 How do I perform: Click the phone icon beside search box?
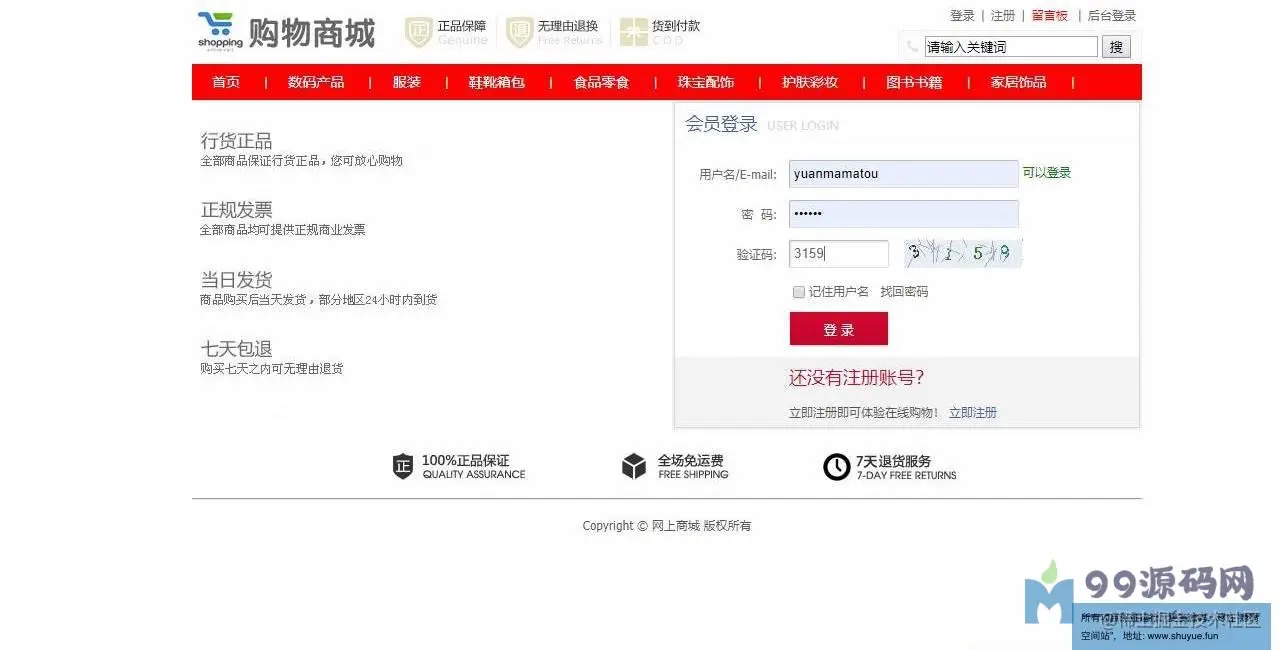click(x=911, y=46)
